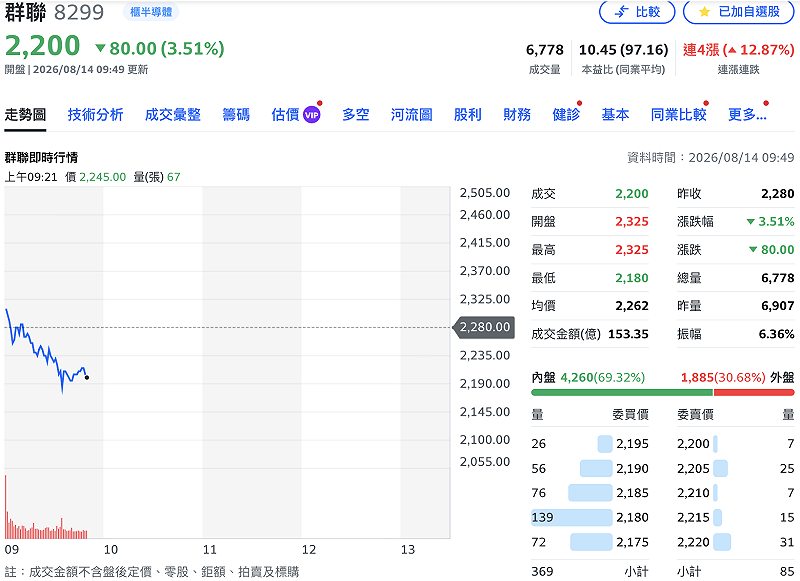Select the ask price 2,205
The height and width of the screenshot is (581, 800).
(x=693, y=468)
